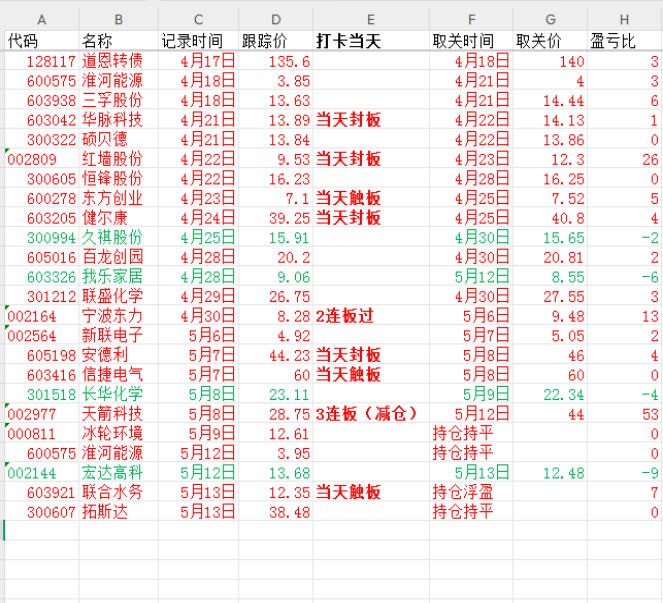Select column B header

[118, 19]
